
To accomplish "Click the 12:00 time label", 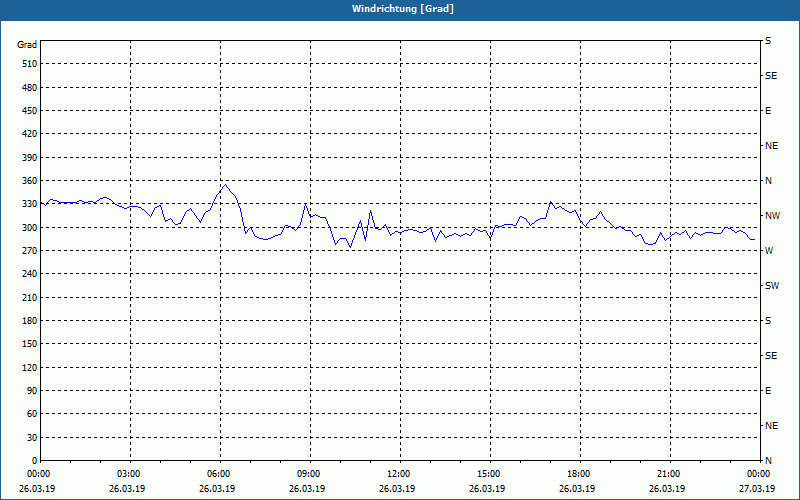I will point(398,474).
